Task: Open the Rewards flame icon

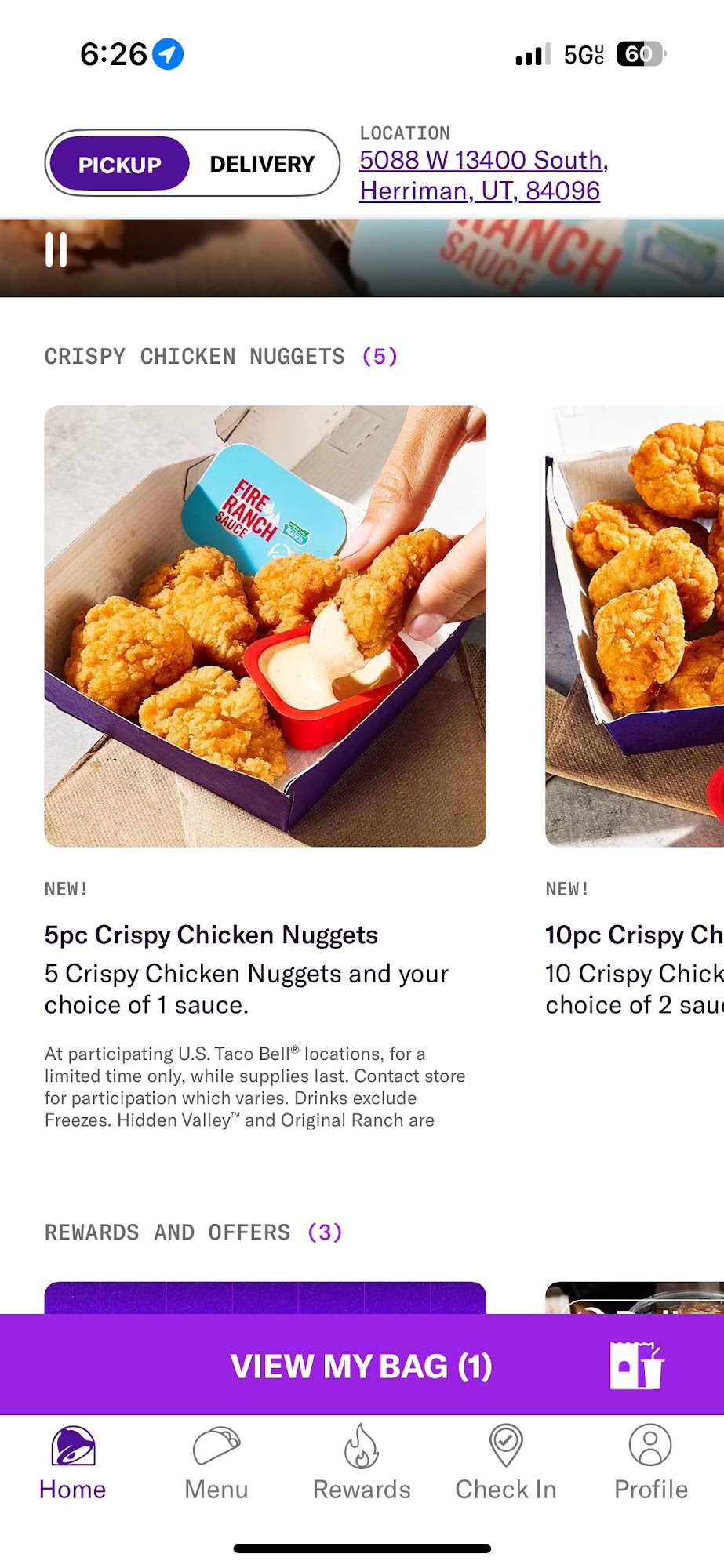Action: point(362,1446)
